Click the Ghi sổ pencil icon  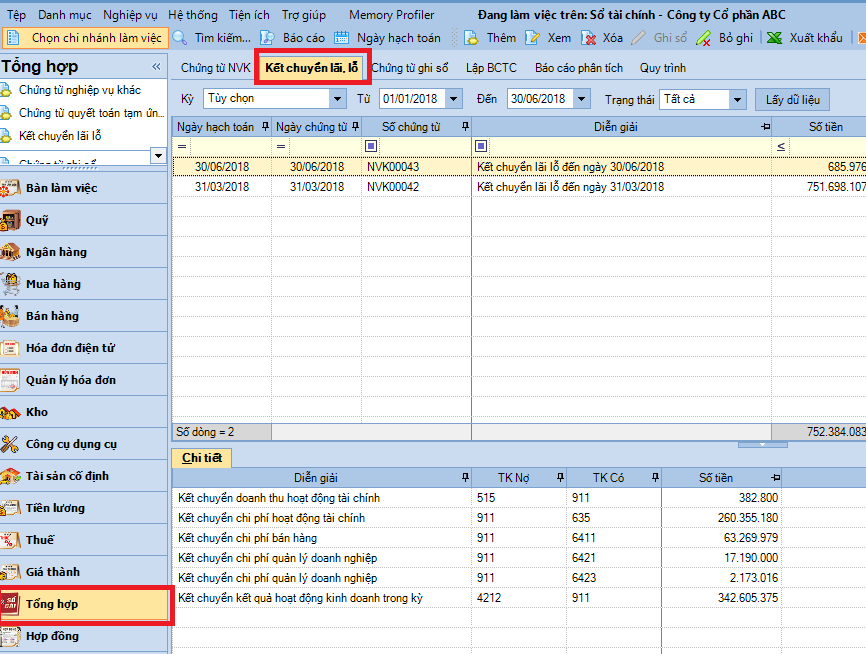pyautogui.click(x=639, y=38)
